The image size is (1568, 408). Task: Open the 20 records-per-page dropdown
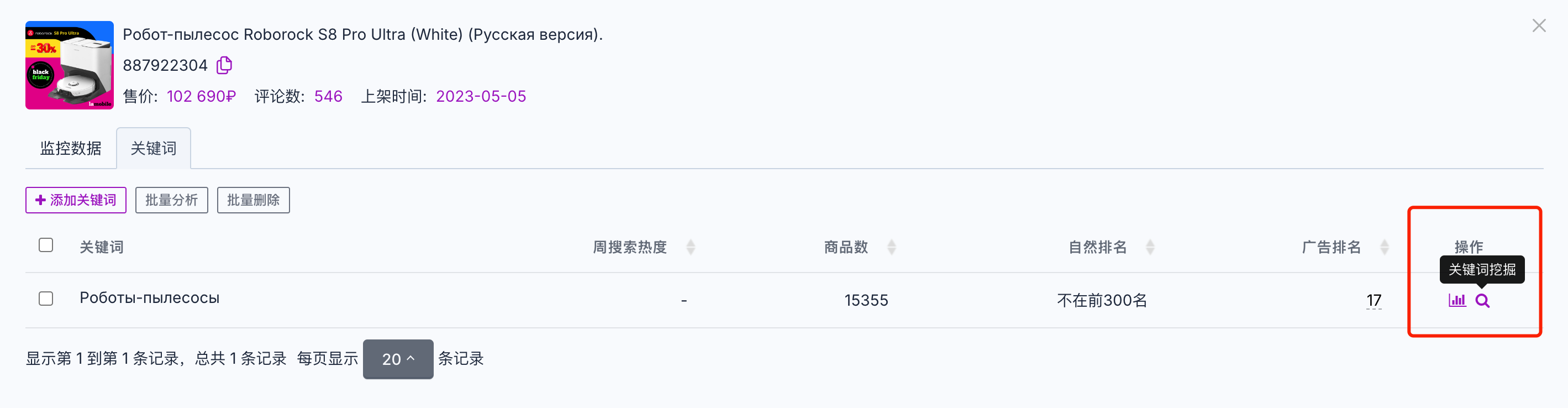[x=398, y=359]
